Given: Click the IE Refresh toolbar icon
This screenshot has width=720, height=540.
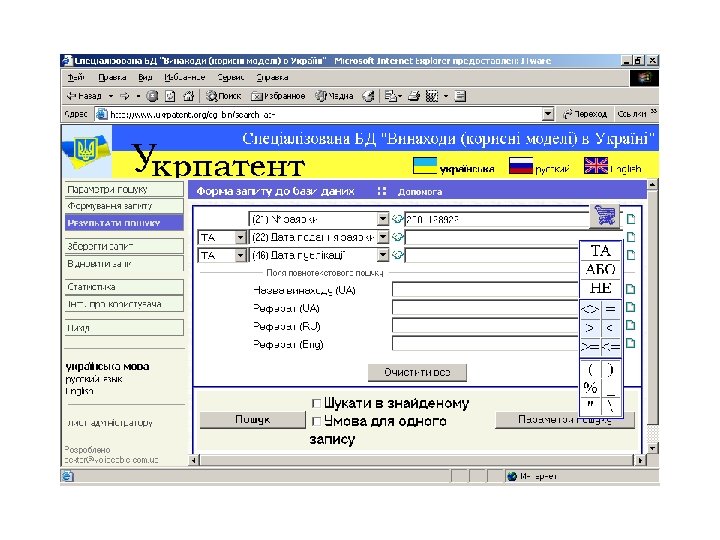Looking at the screenshot, I should [170, 96].
